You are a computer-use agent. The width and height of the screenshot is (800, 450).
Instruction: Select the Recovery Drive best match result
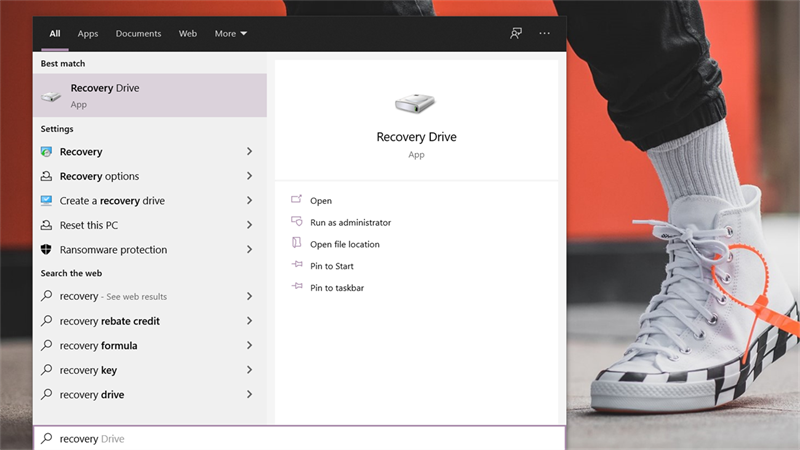tap(150, 95)
